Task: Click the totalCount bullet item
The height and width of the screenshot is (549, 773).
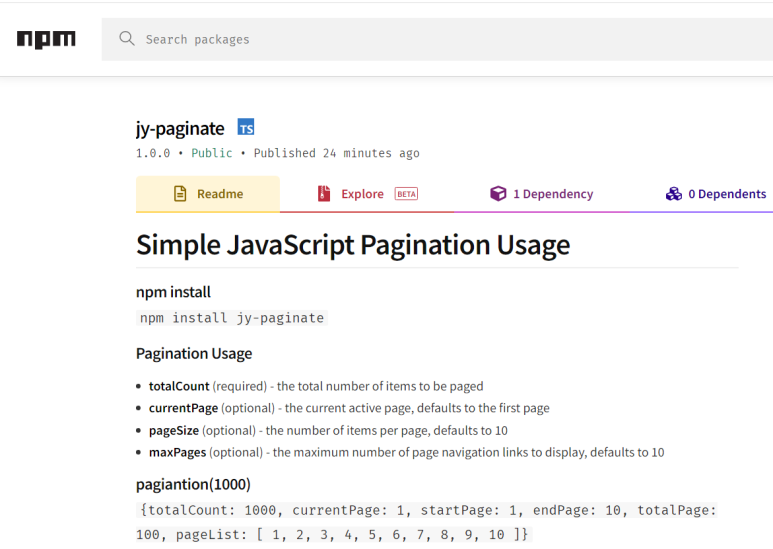Action: tap(316, 386)
